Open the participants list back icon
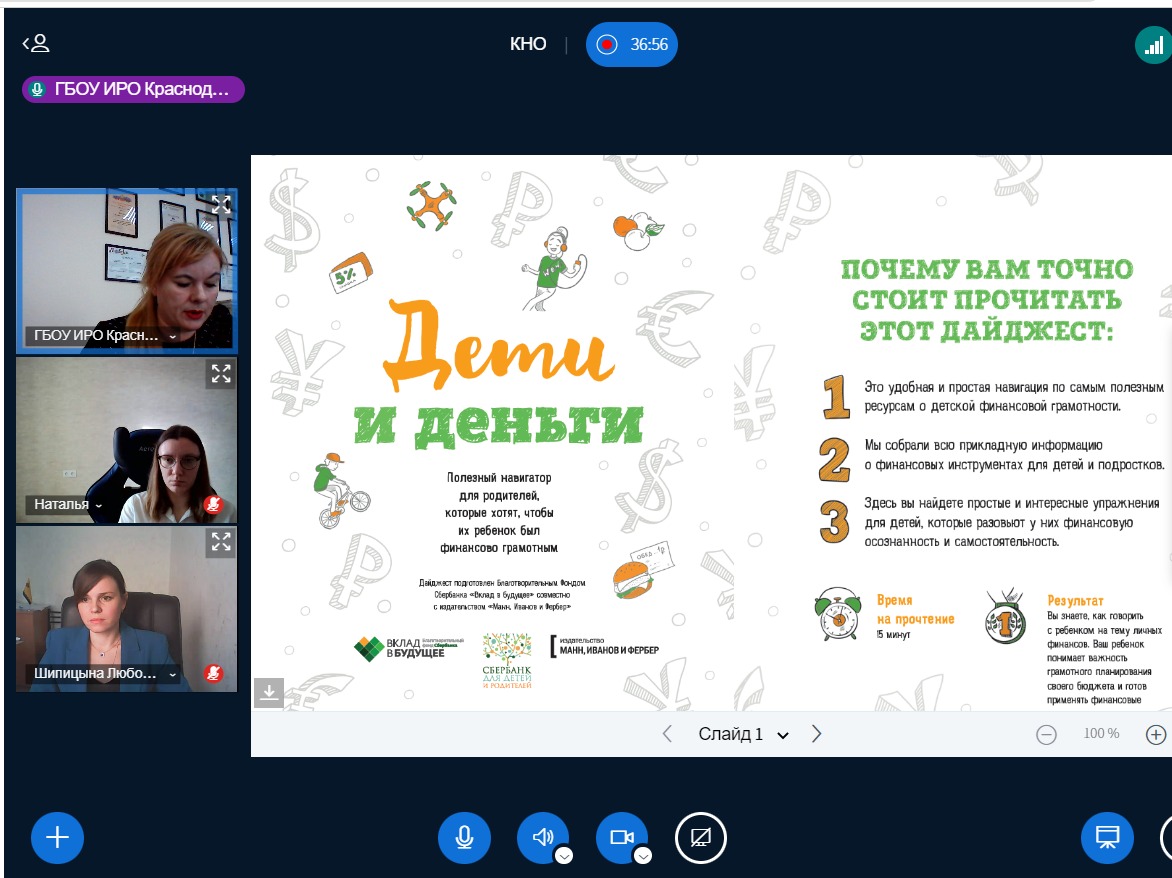The height and width of the screenshot is (878, 1172). coord(36,43)
